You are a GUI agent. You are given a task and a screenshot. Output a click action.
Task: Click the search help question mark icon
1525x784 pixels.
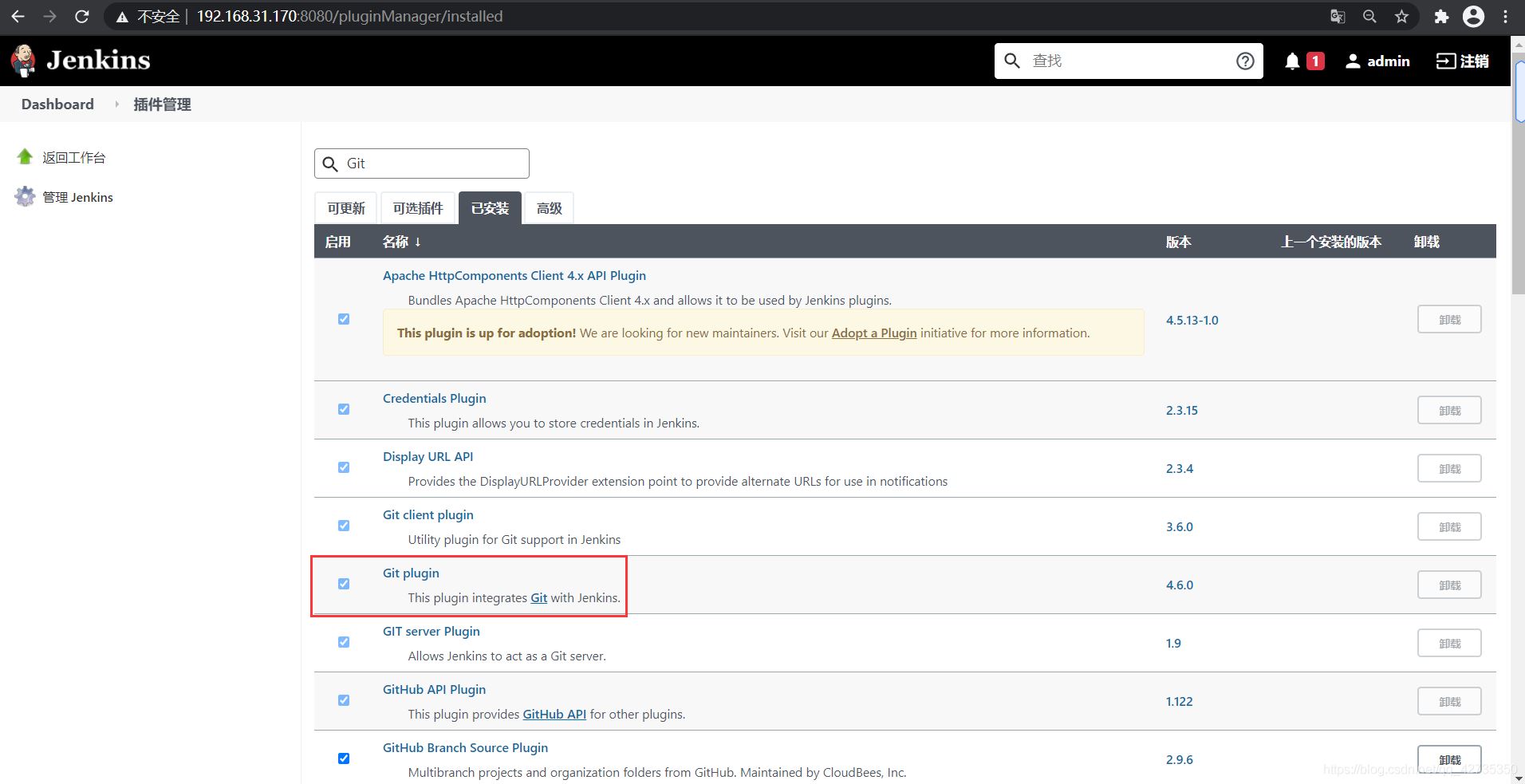(x=1245, y=61)
